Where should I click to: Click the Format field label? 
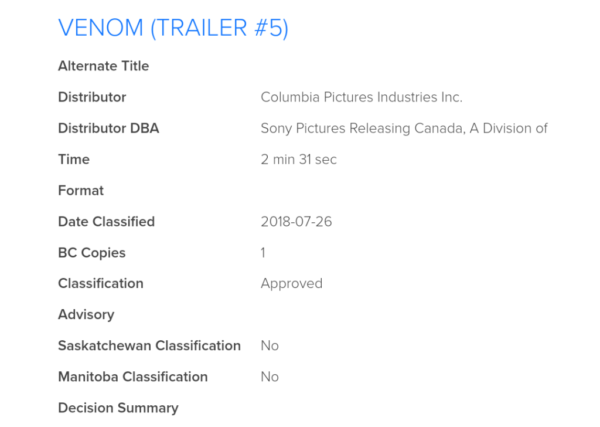pyautogui.click(x=81, y=190)
